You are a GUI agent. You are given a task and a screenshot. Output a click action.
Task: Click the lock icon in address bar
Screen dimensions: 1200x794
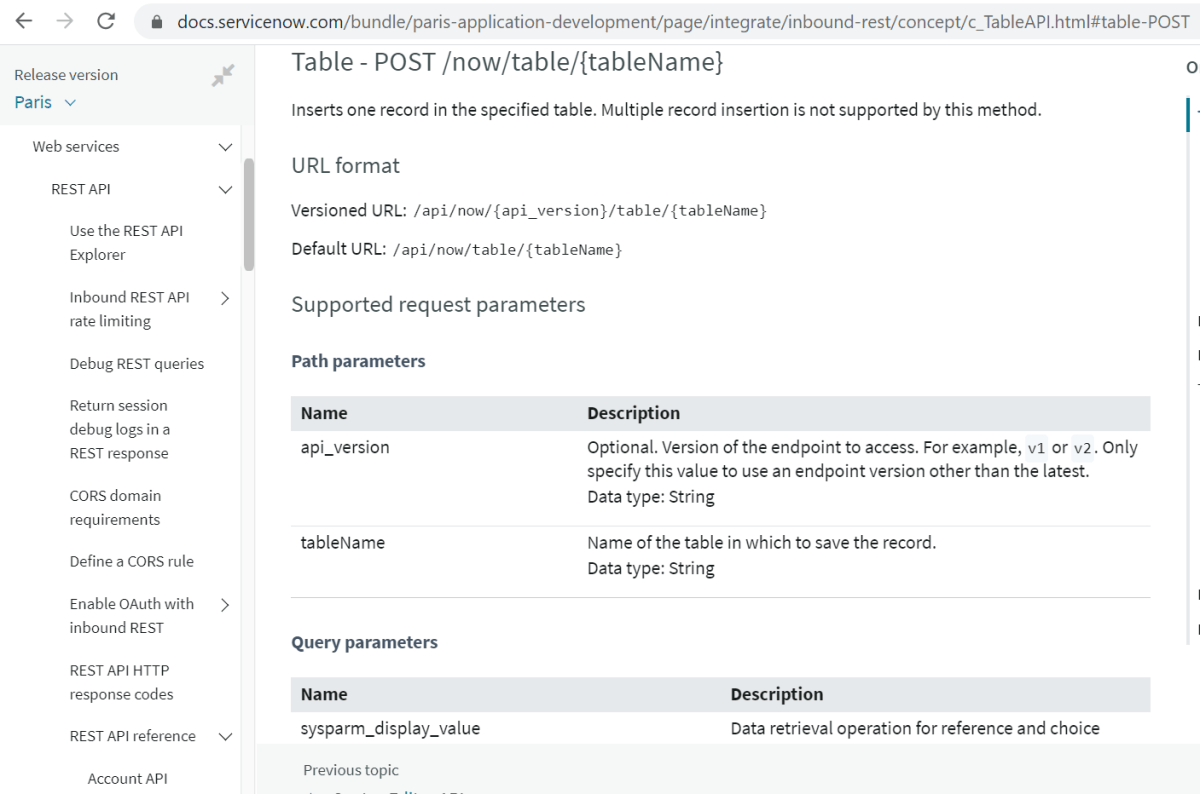tap(155, 22)
